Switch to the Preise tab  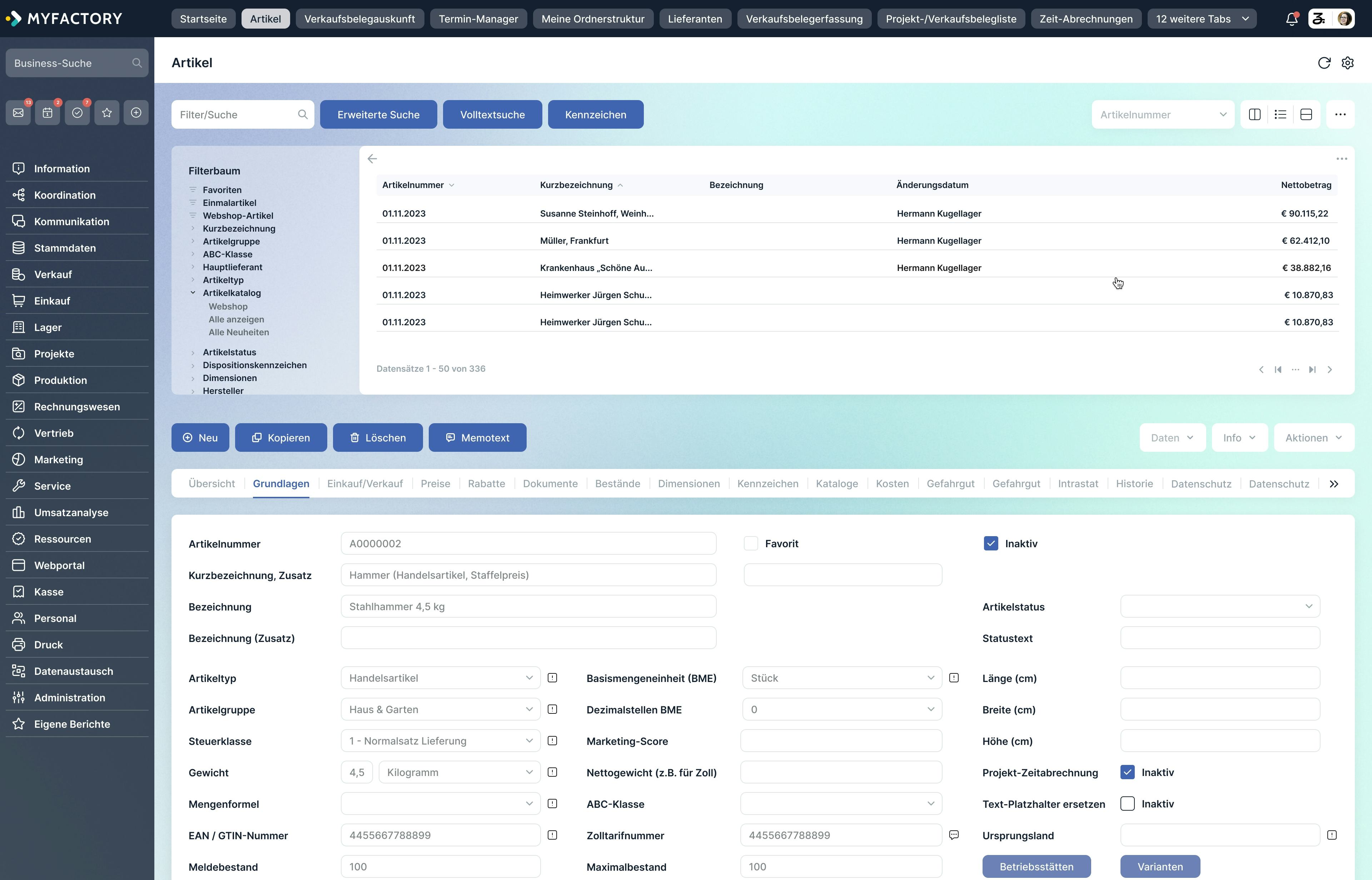[x=435, y=484]
